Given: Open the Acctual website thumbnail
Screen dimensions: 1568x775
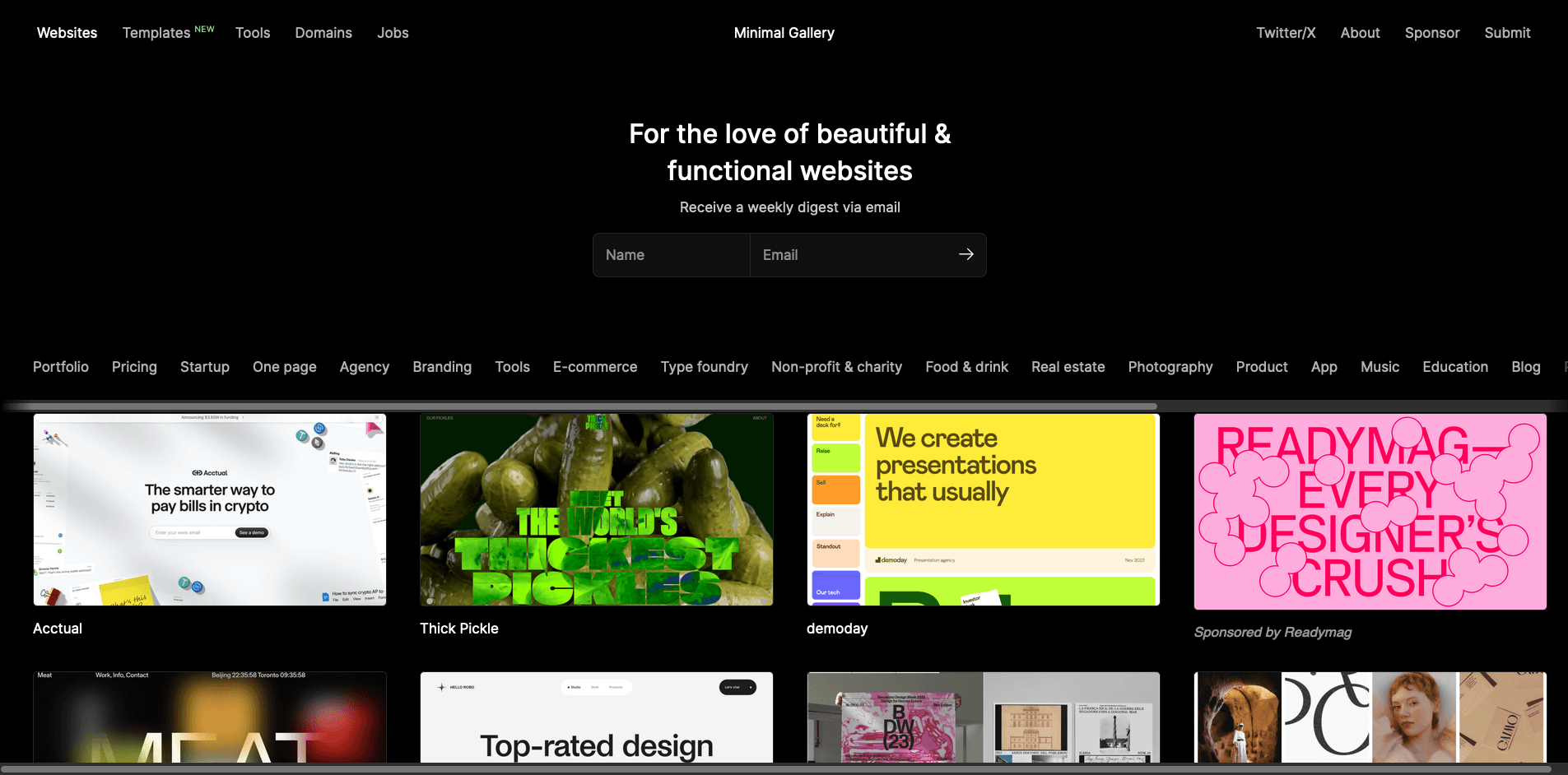Looking at the screenshot, I should tap(210, 510).
